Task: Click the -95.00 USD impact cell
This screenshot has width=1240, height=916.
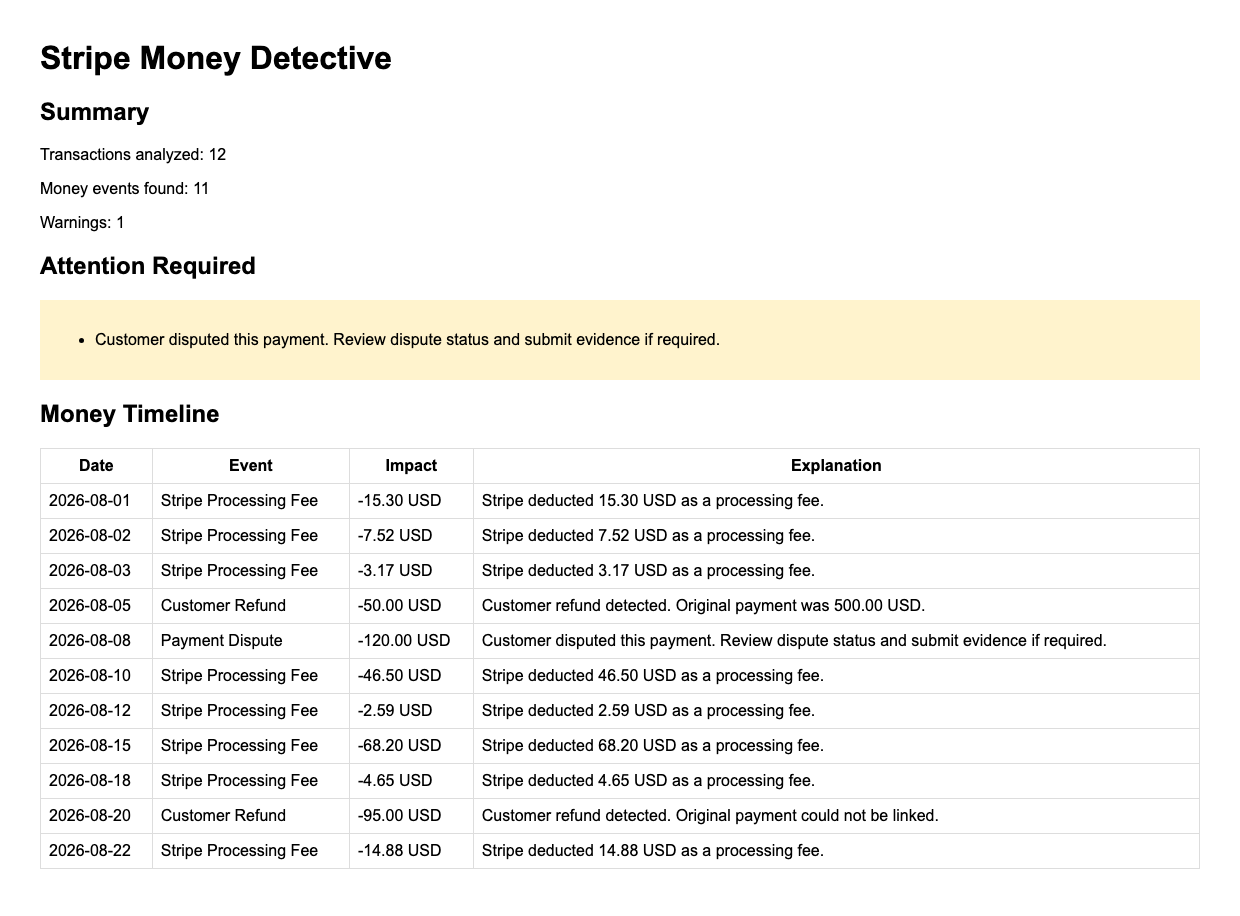Action: [411, 816]
